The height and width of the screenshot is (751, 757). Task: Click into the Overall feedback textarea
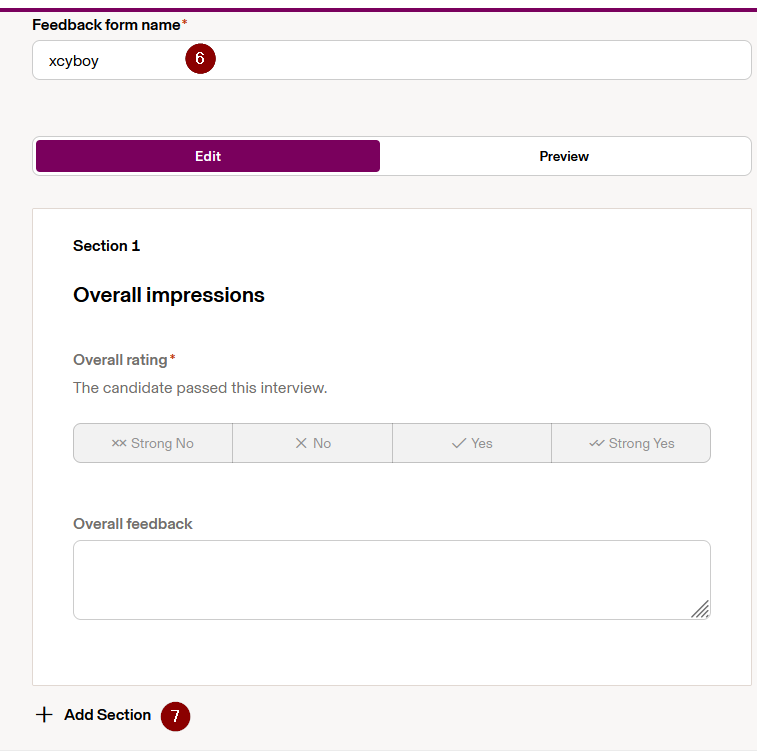392,580
